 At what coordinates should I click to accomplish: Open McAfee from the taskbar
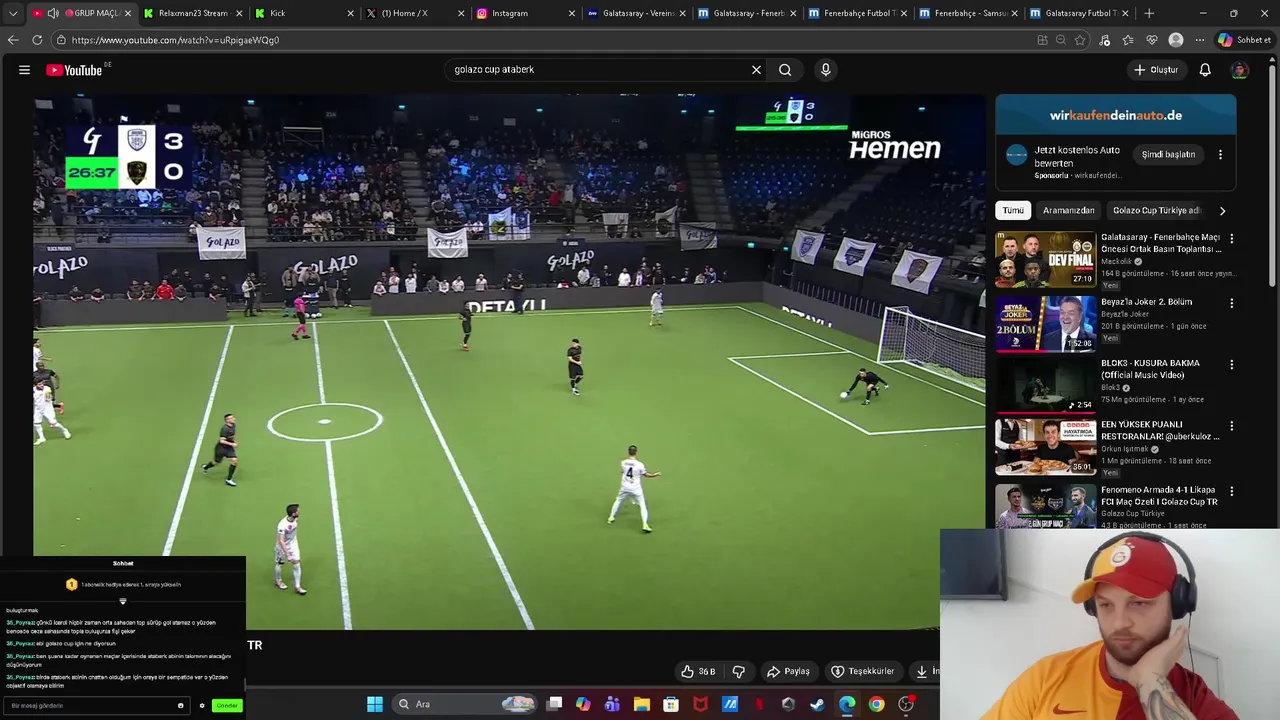(700, 704)
